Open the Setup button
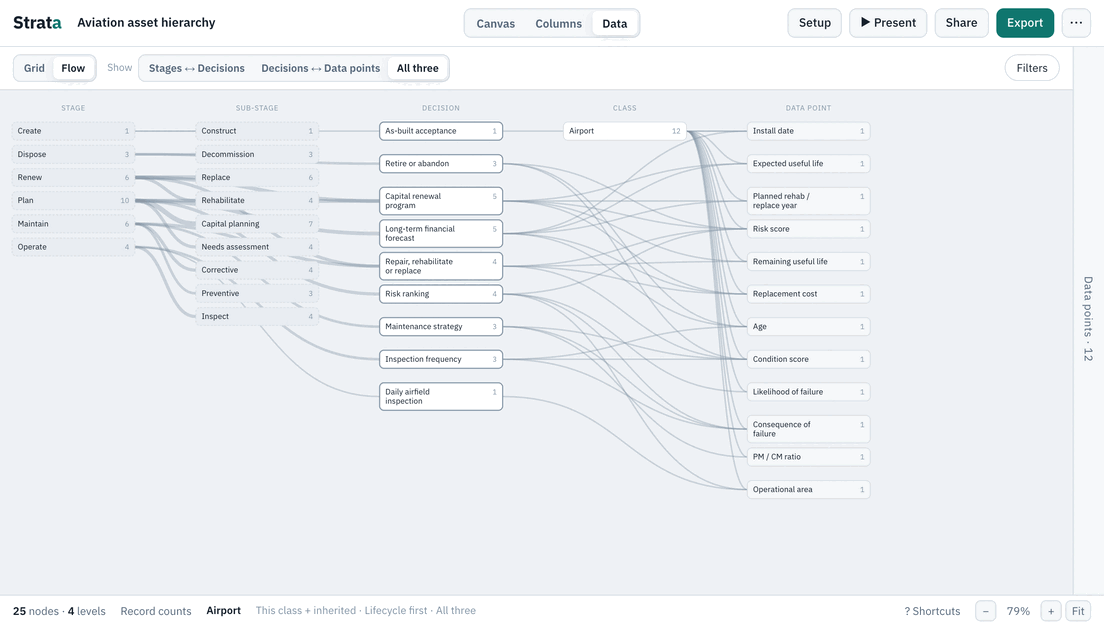Screen dimensions: 1104x626 [815, 23]
